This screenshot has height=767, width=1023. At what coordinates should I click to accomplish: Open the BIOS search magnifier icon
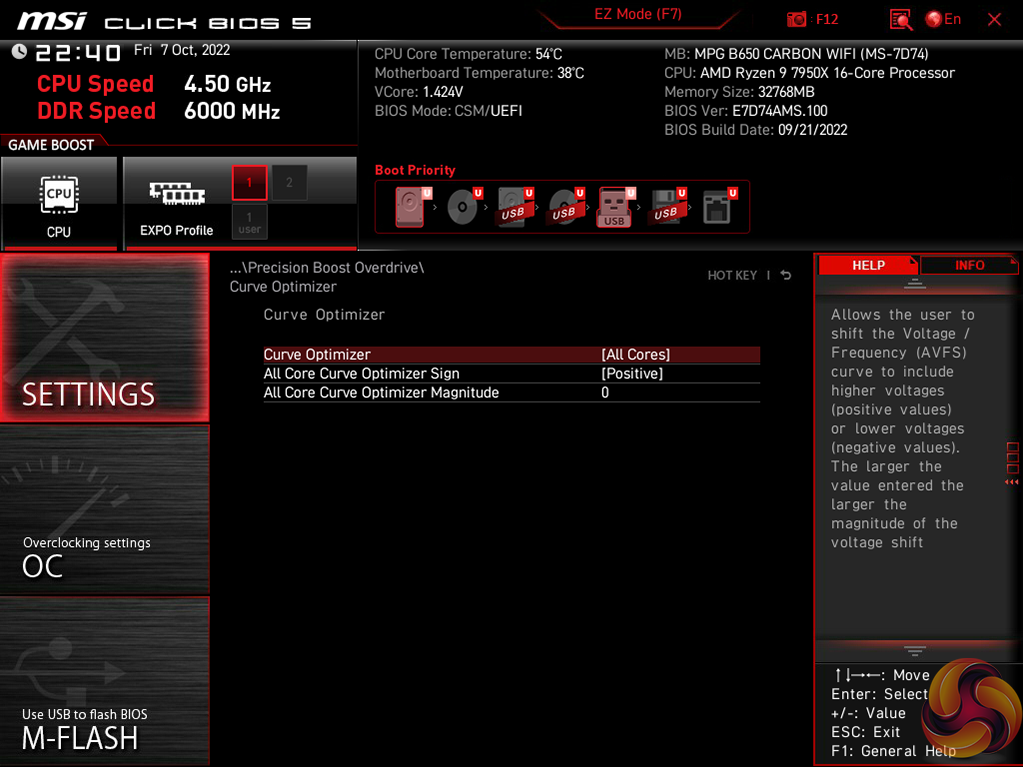900,20
